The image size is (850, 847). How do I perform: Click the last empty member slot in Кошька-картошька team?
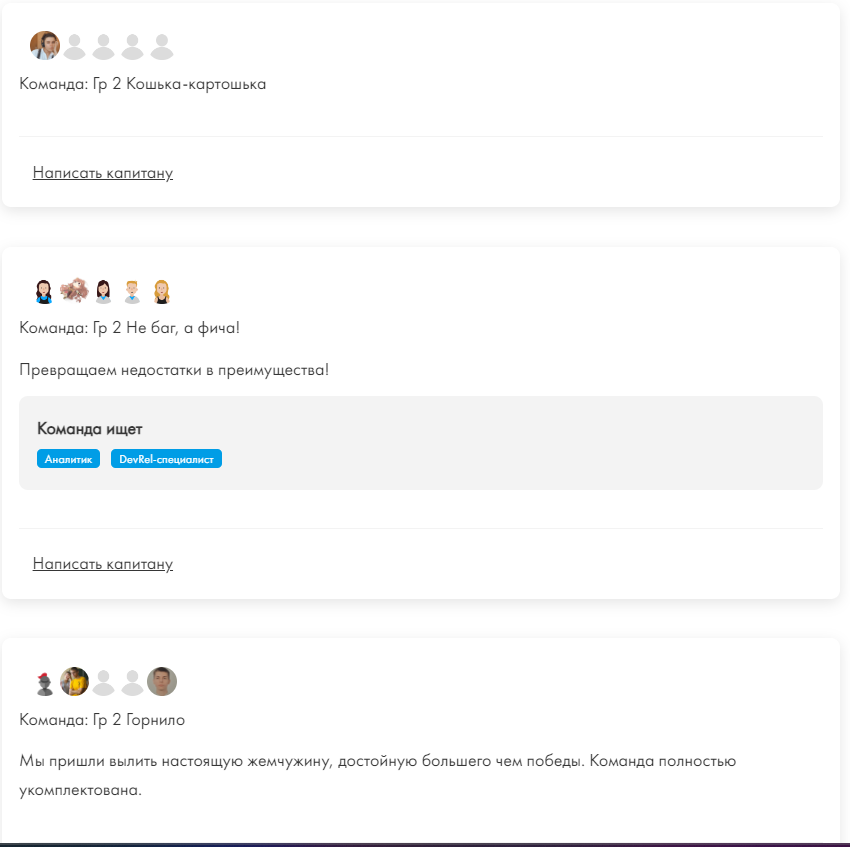tap(162, 46)
